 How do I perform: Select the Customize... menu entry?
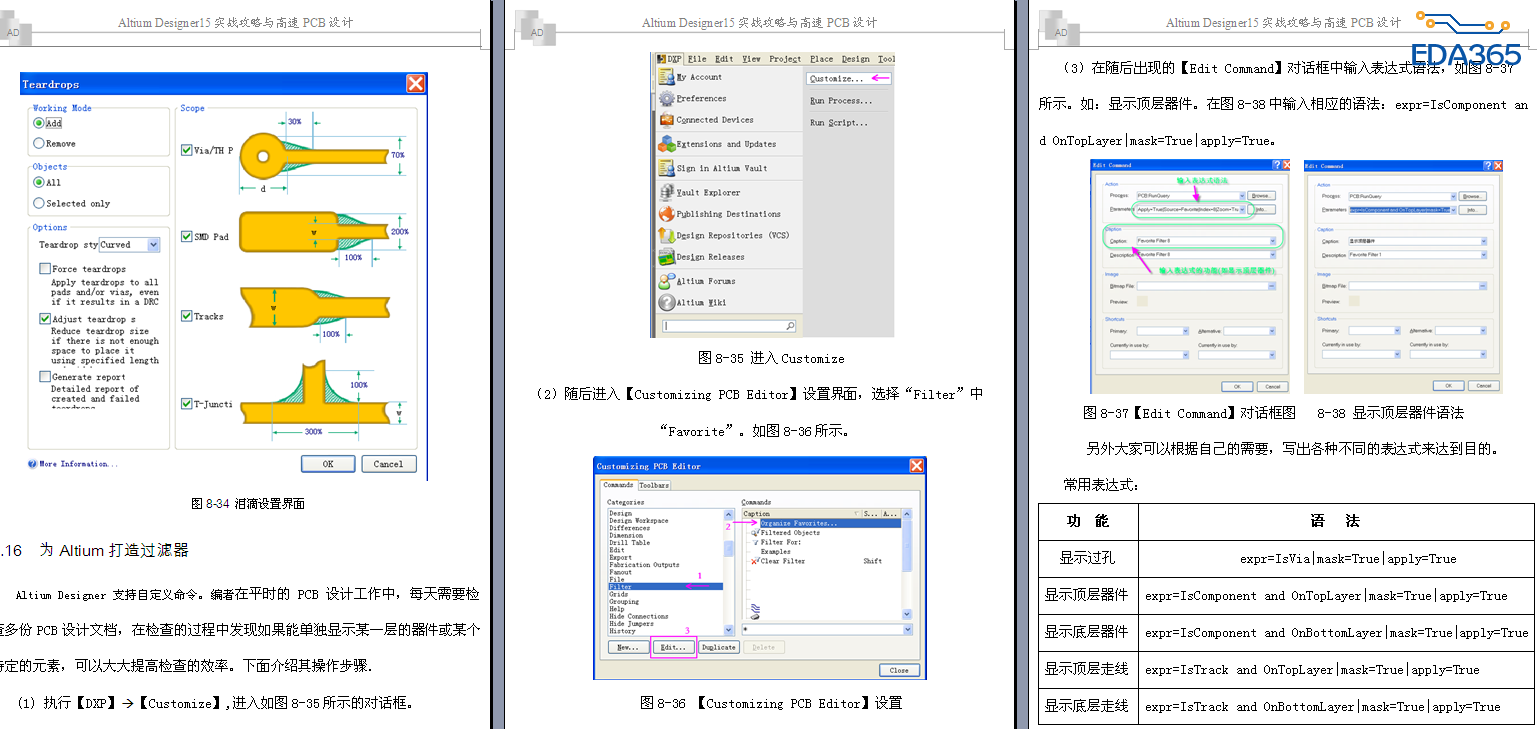pyautogui.click(x=847, y=78)
